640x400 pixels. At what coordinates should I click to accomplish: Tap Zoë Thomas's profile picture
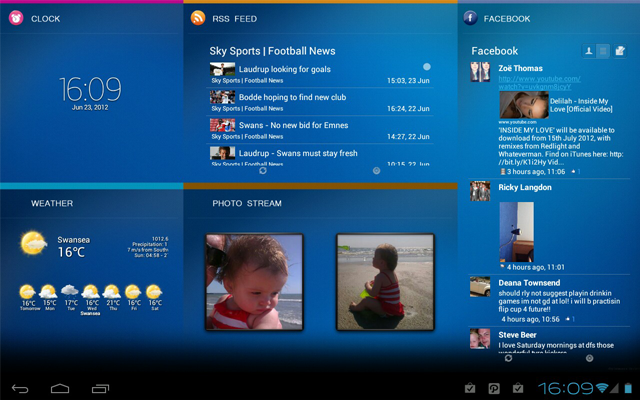pyautogui.click(x=480, y=72)
